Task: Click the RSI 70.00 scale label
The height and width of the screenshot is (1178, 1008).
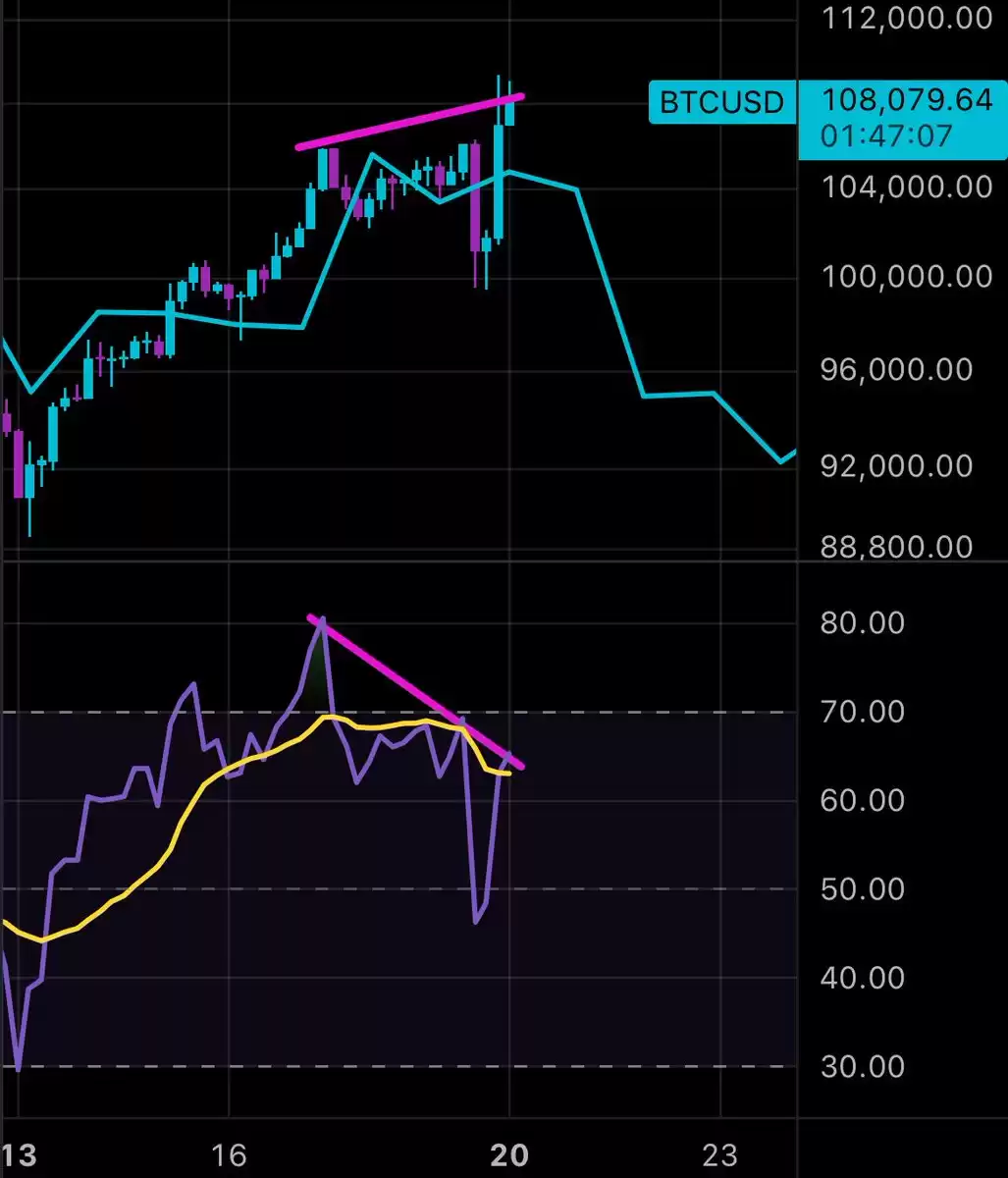Action: click(x=863, y=712)
